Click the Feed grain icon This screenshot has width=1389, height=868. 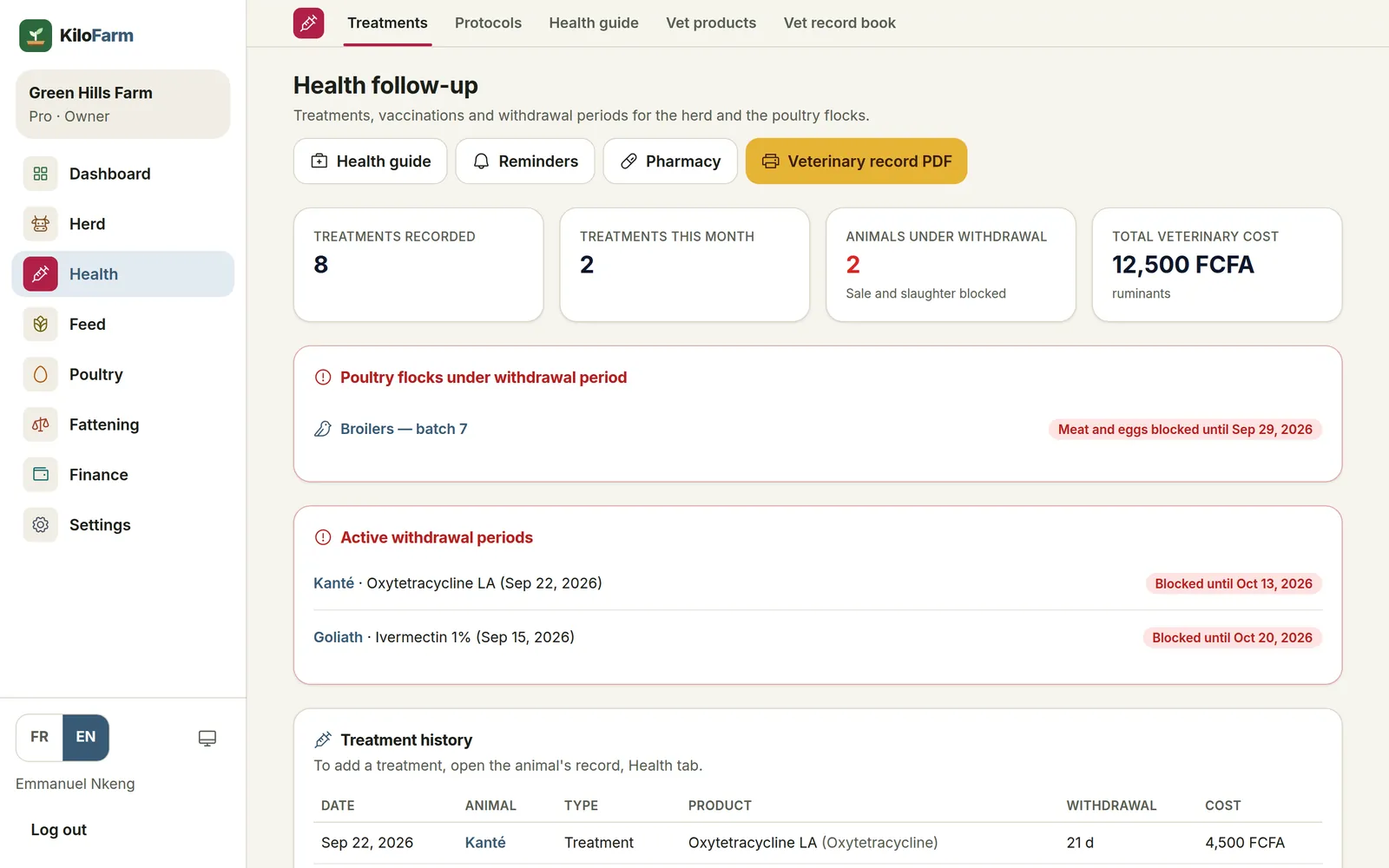(x=41, y=325)
